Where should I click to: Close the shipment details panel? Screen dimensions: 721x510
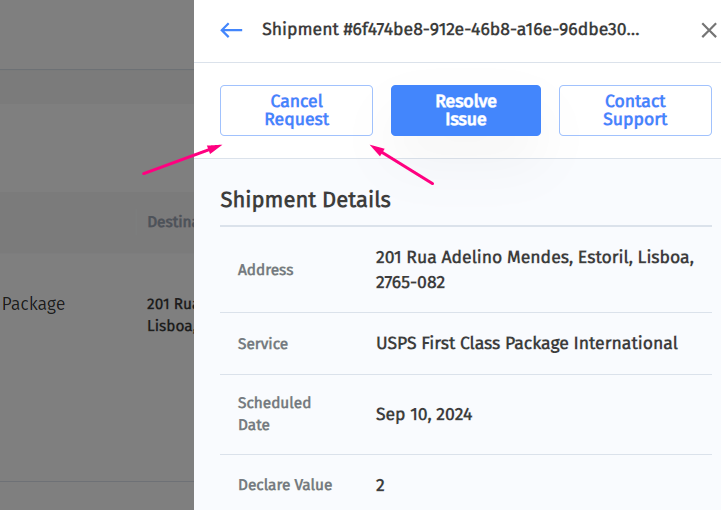[708, 30]
